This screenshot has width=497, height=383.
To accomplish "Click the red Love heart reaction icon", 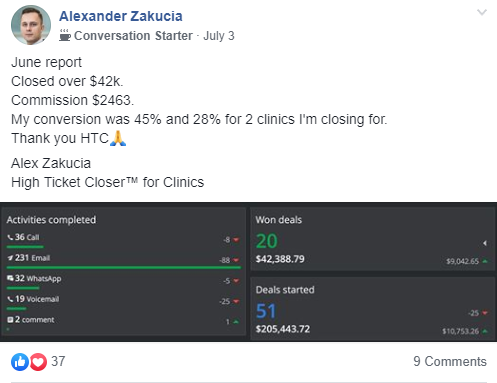I will [x=38, y=362].
